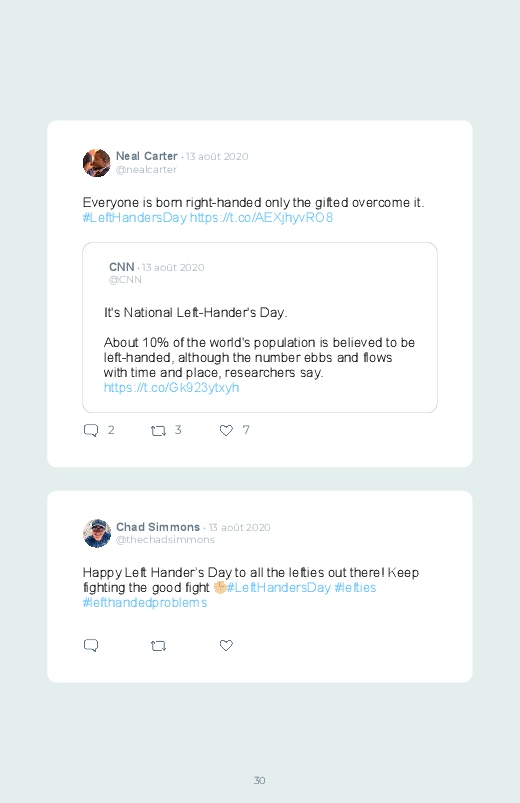Click #LeftHandersDay hashtag in Neal's tweet
The image size is (520, 803).
pyautogui.click(x=135, y=218)
